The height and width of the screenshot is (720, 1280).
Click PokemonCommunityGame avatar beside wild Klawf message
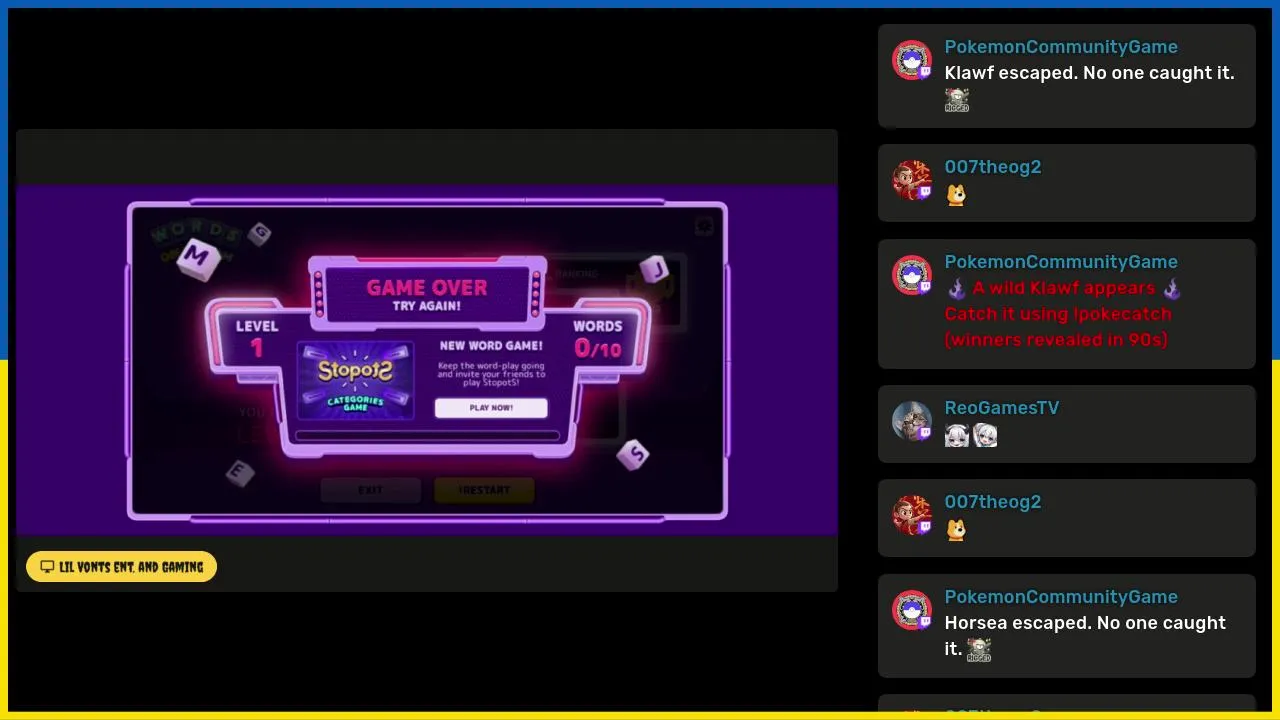[x=912, y=276]
